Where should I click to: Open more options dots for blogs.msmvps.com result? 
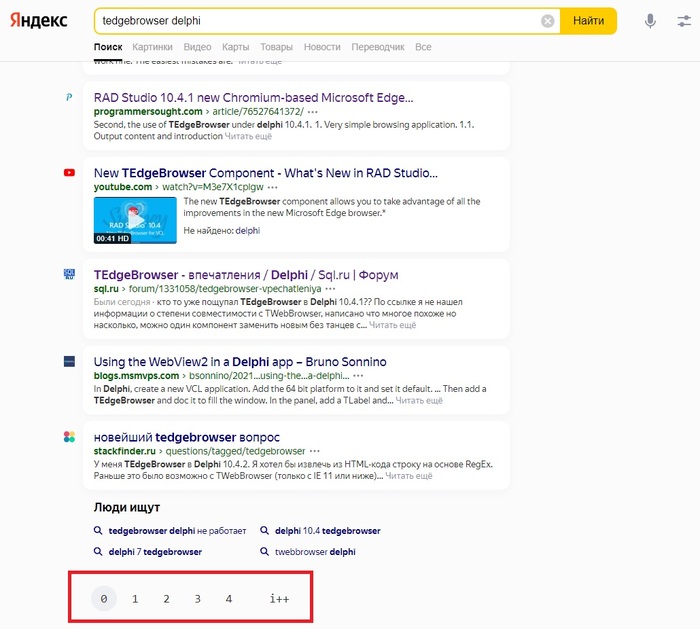pyautogui.click(x=358, y=376)
